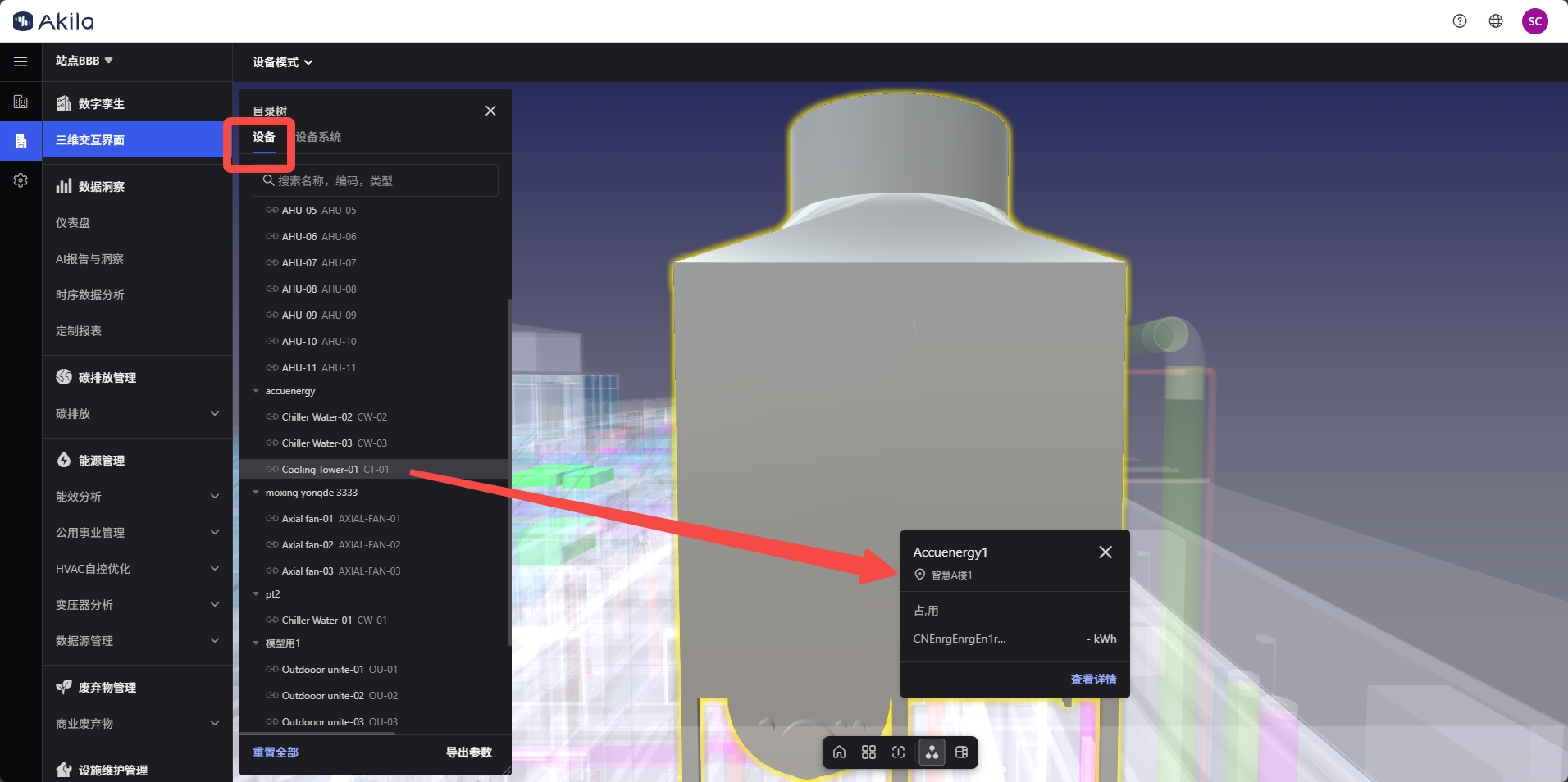The image size is (1568, 782).
Task: Click the 查看详情 link in Accuenergy1 popup
Action: coord(1093,680)
